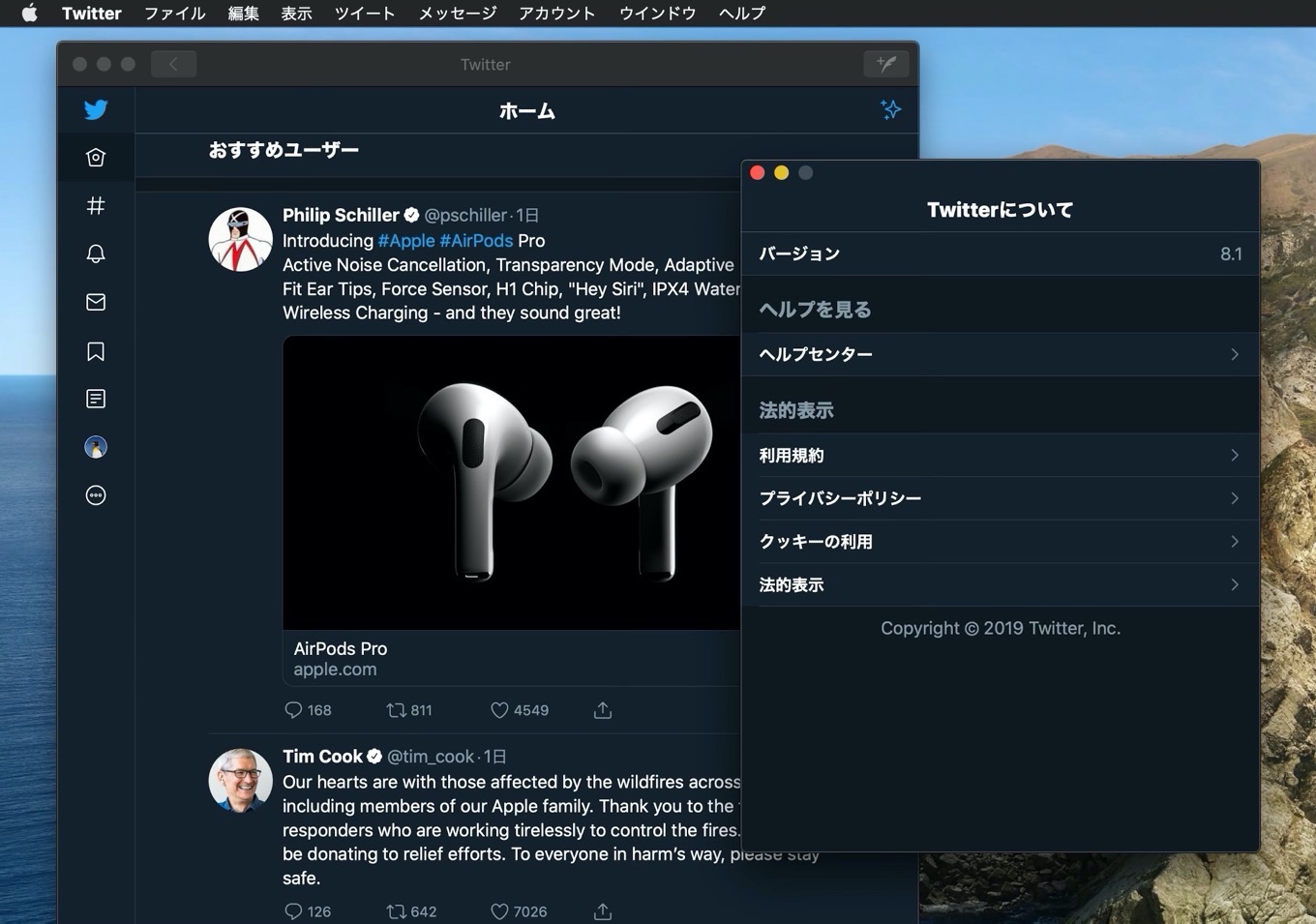Open the Twitter app menu in menu bar
The height and width of the screenshot is (924, 1316).
(92, 13)
